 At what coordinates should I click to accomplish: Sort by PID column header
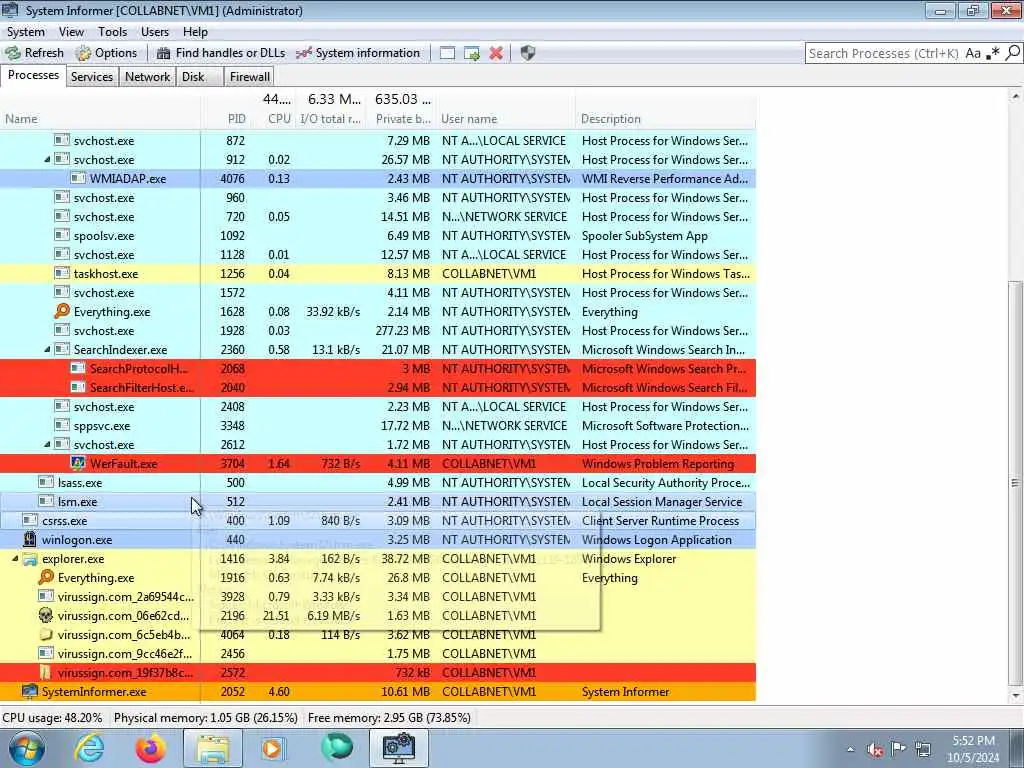[x=225, y=119]
